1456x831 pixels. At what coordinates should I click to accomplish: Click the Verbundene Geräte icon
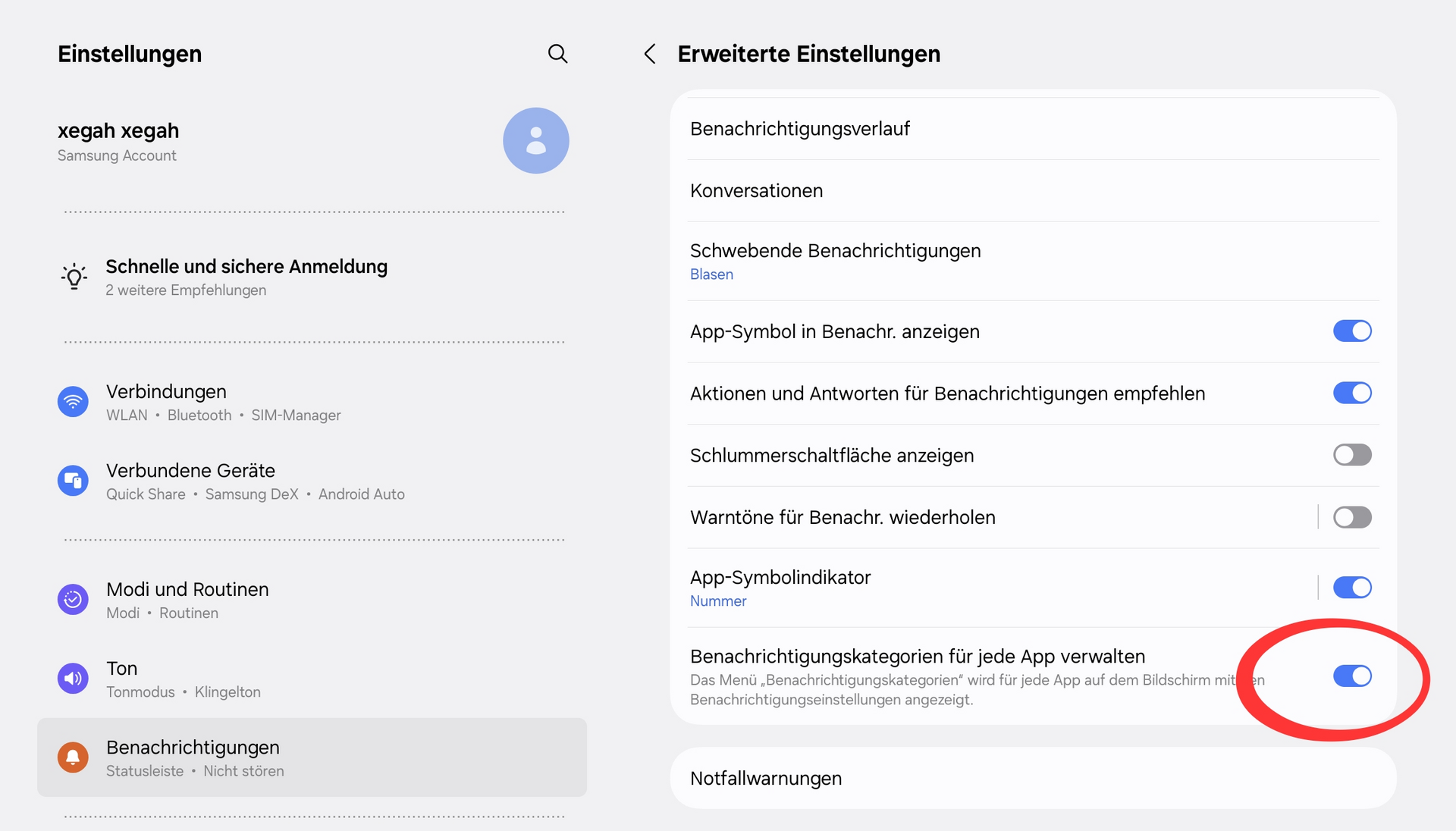coord(73,481)
